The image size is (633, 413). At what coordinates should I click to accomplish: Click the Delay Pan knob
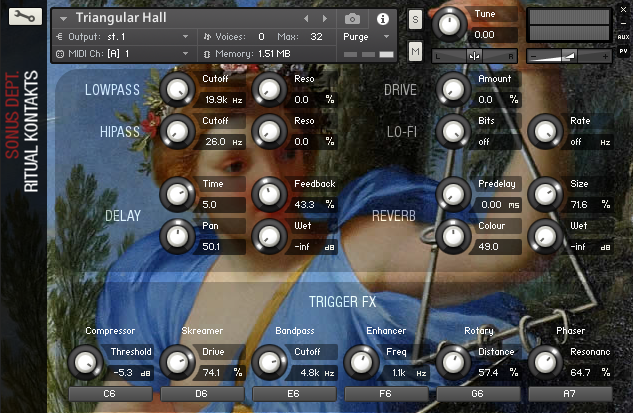point(177,237)
